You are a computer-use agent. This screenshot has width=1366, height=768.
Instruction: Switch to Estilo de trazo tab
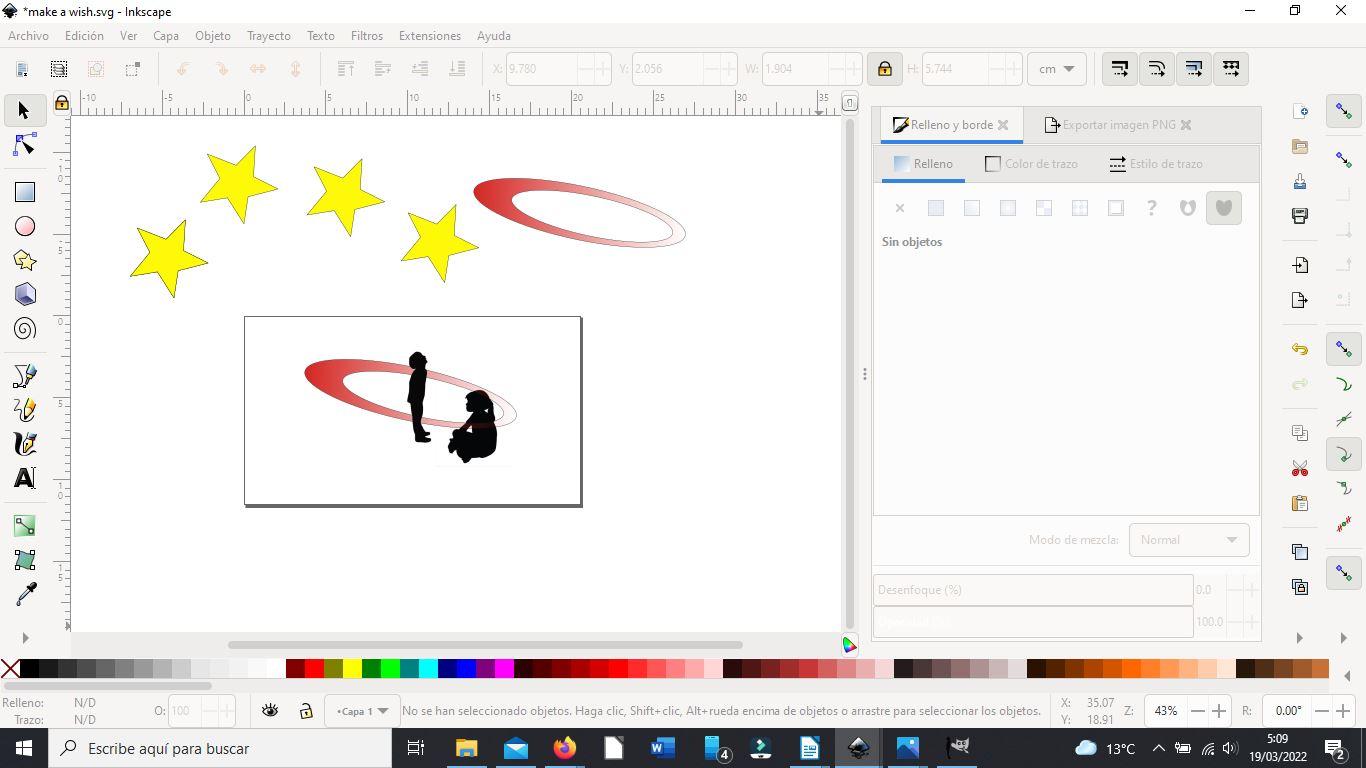click(x=1156, y=164)
